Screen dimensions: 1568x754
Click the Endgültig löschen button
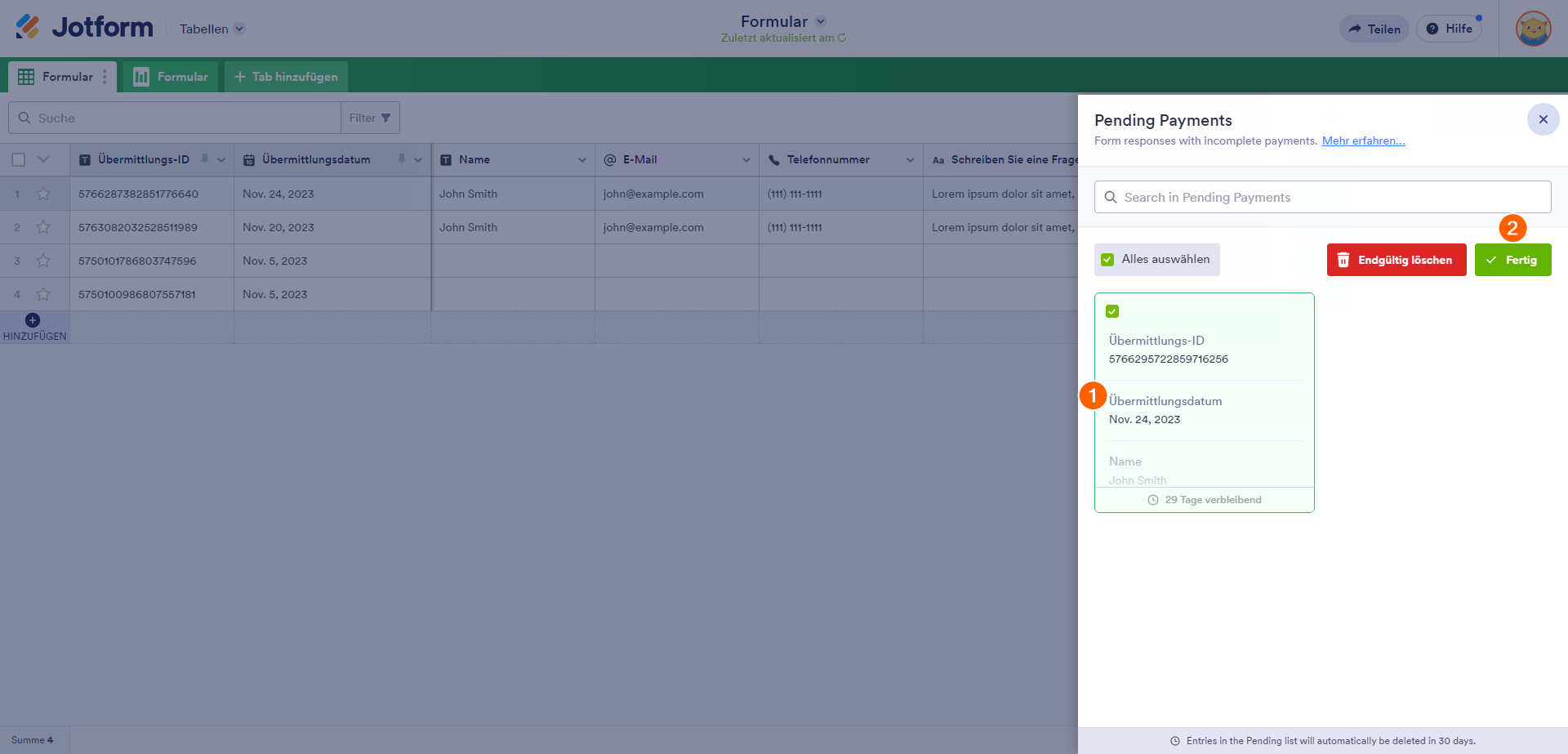1396,260
